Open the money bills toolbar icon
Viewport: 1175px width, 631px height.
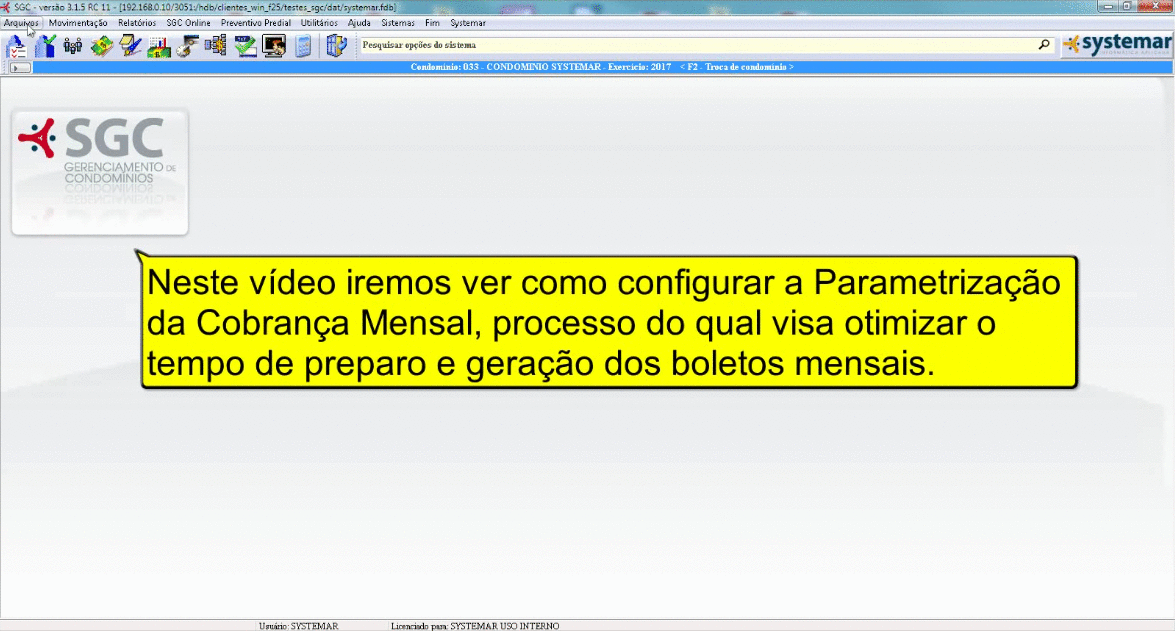click(x=101, y=45)
